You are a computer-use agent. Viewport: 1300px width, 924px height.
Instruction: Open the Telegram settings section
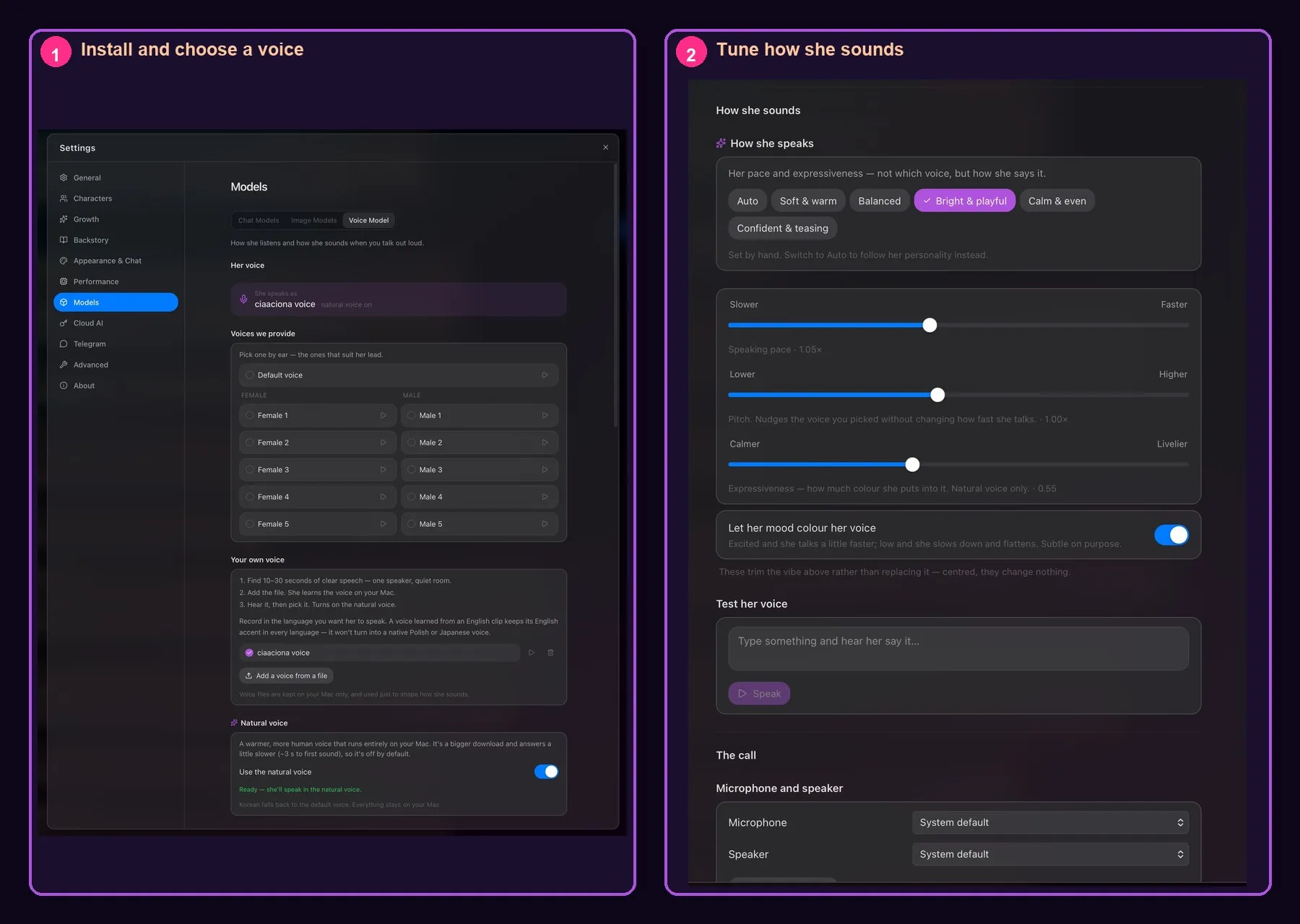point(116,344)
